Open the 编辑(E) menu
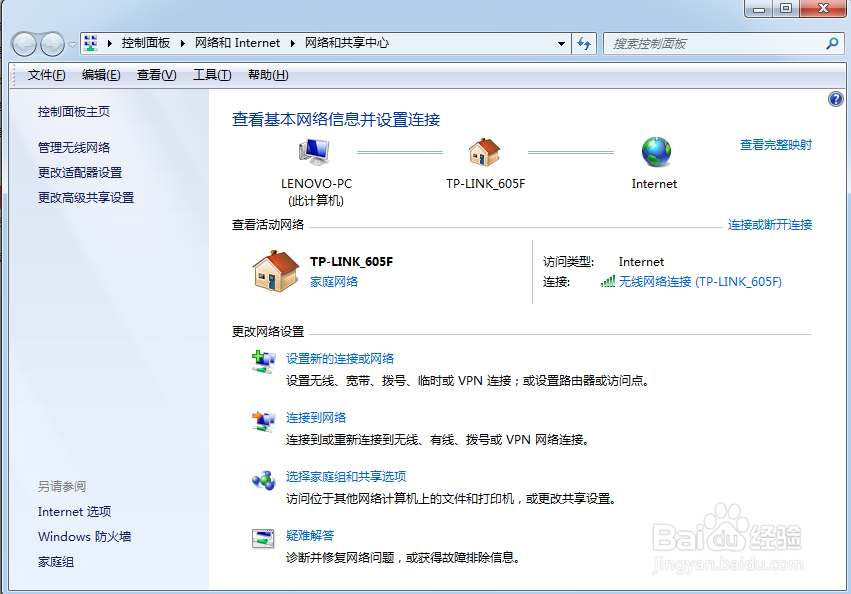The image size is (851, 594). tap(101, 75)
